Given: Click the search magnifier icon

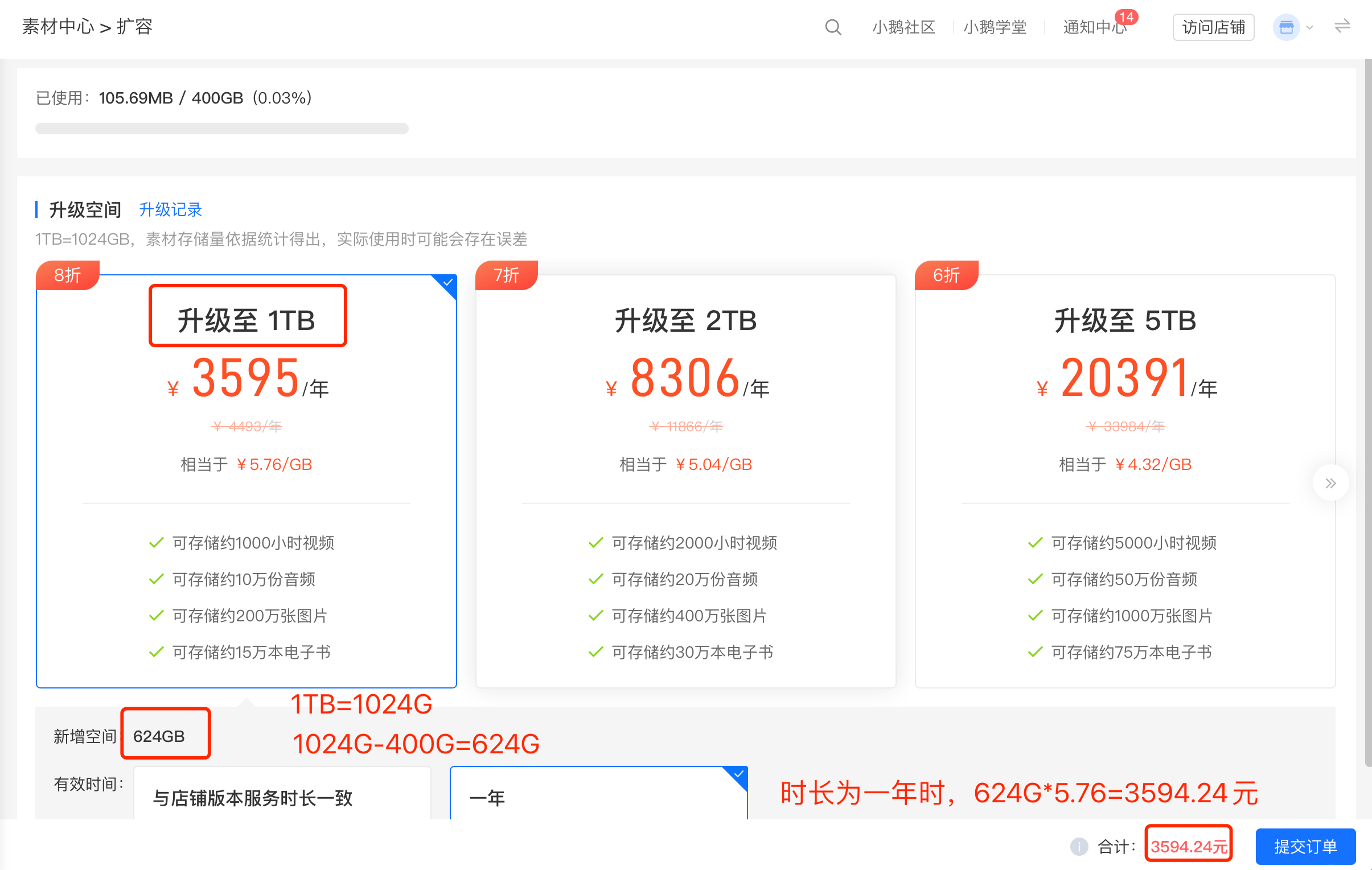Looking at the screenshot, I should click(x=833, y=27).
